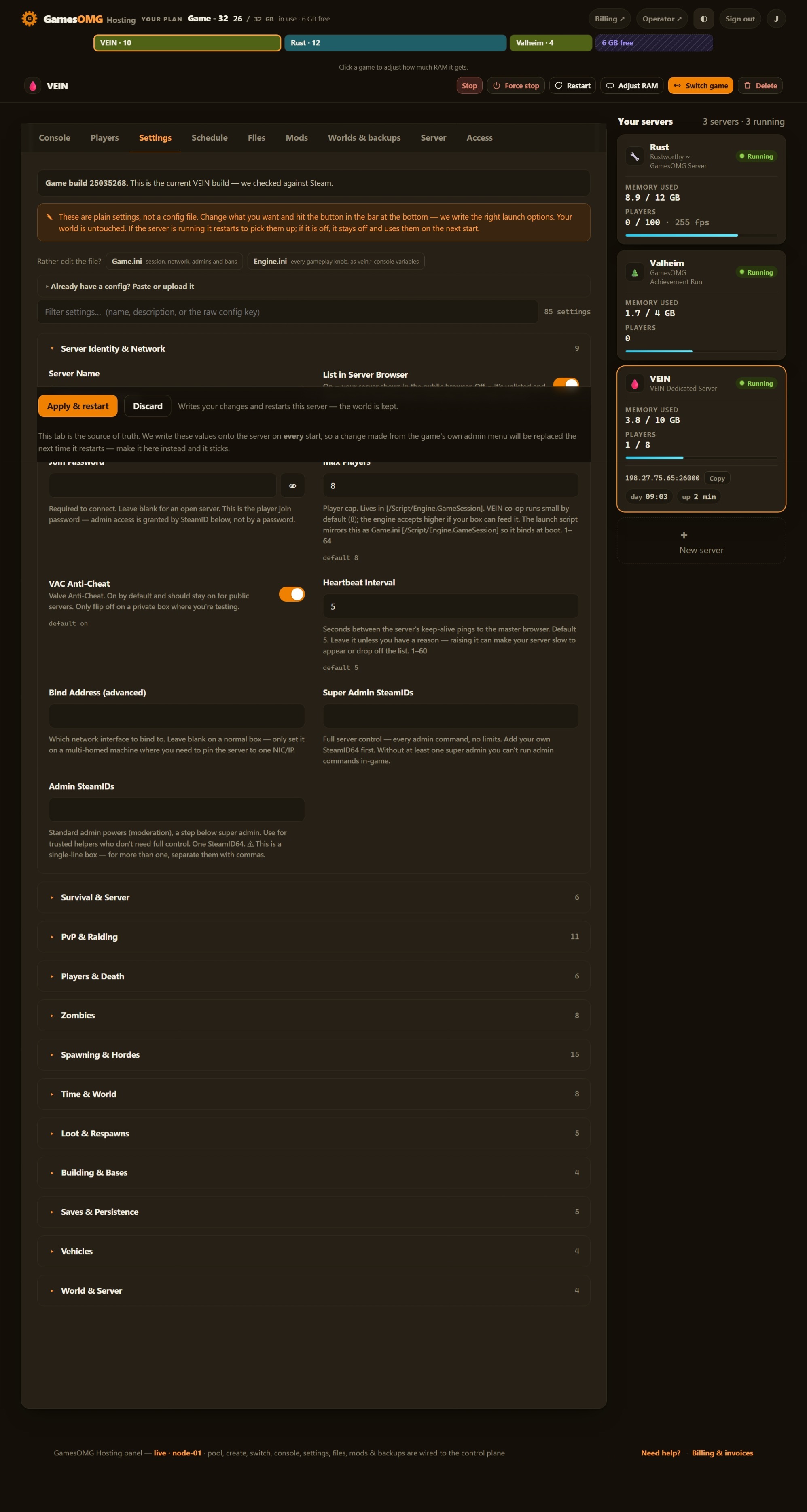The height and width of the screenshot is (1512, 807).
Task: Select the Settings tab
Action: [155, 138]
